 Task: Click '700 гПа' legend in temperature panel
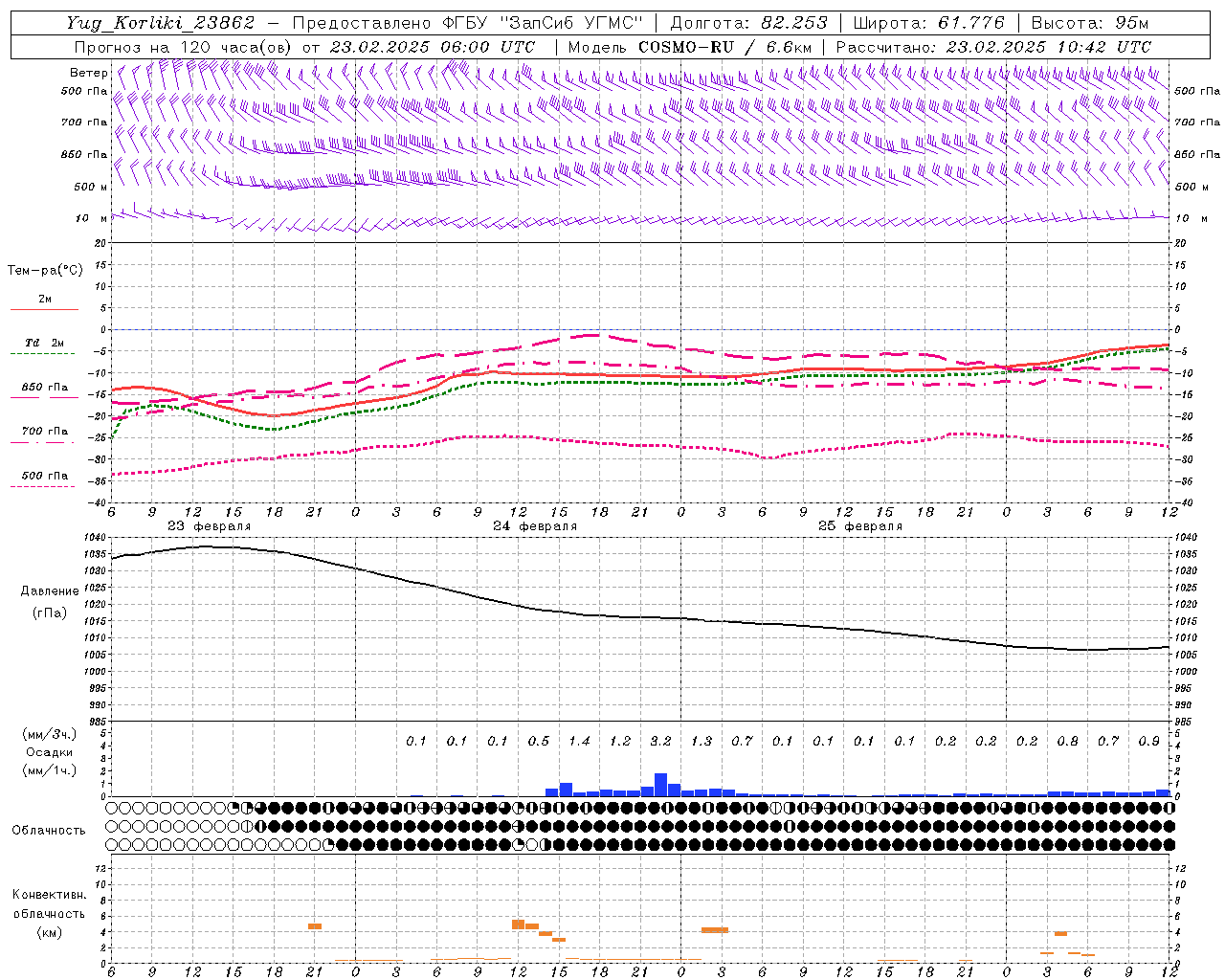pos(45,432)
